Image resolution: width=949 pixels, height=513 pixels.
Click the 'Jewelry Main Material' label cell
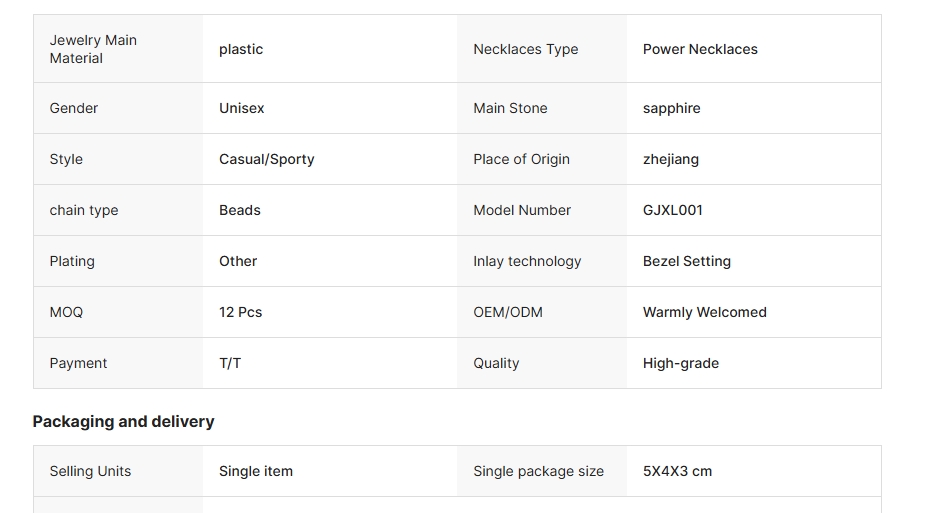tap(93, 49)
